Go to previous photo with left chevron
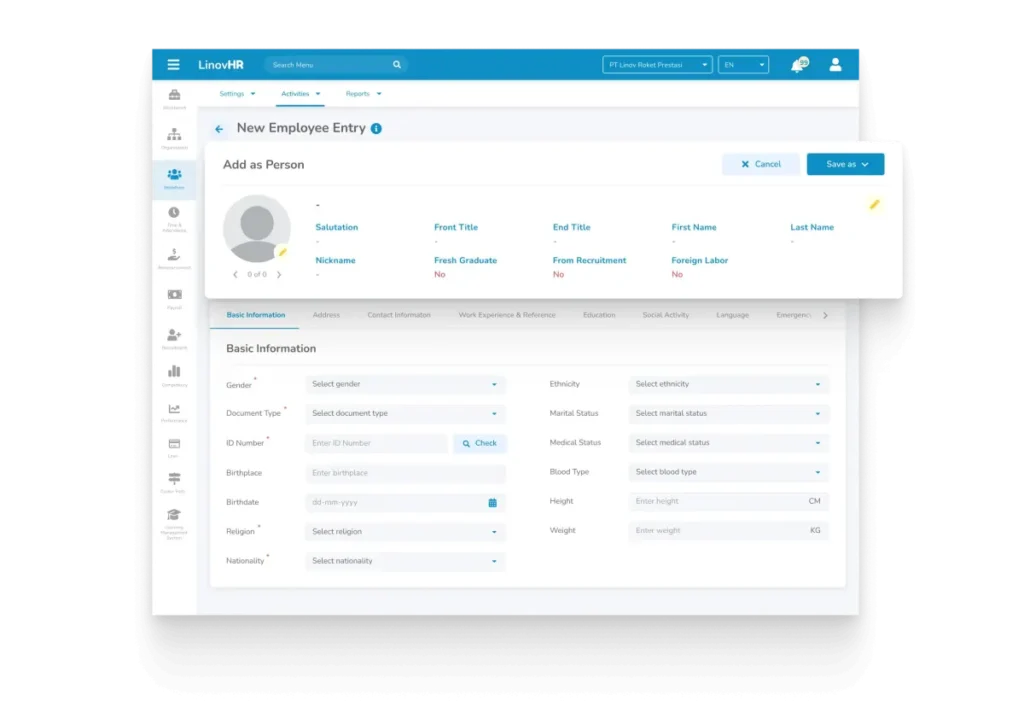Screen dimensions: 1024x701 click(x=235, y=274)
